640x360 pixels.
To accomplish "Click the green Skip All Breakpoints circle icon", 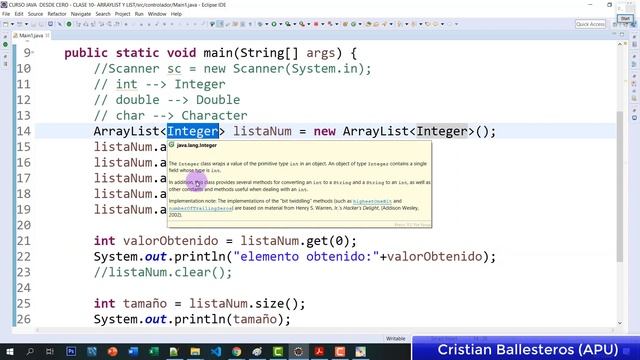I will coord(69,24).
